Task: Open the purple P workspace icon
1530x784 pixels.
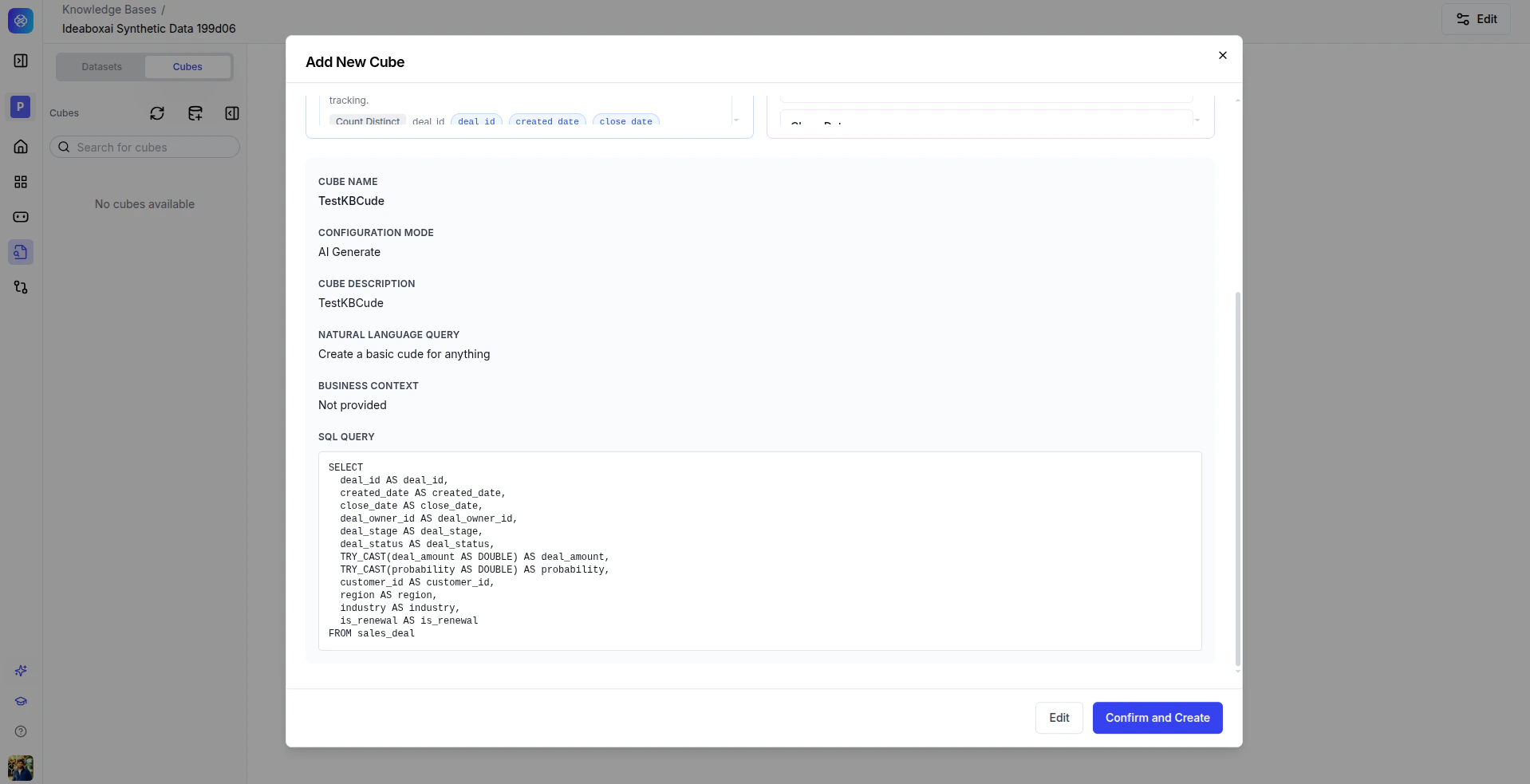Action: (x=21, y=106)
